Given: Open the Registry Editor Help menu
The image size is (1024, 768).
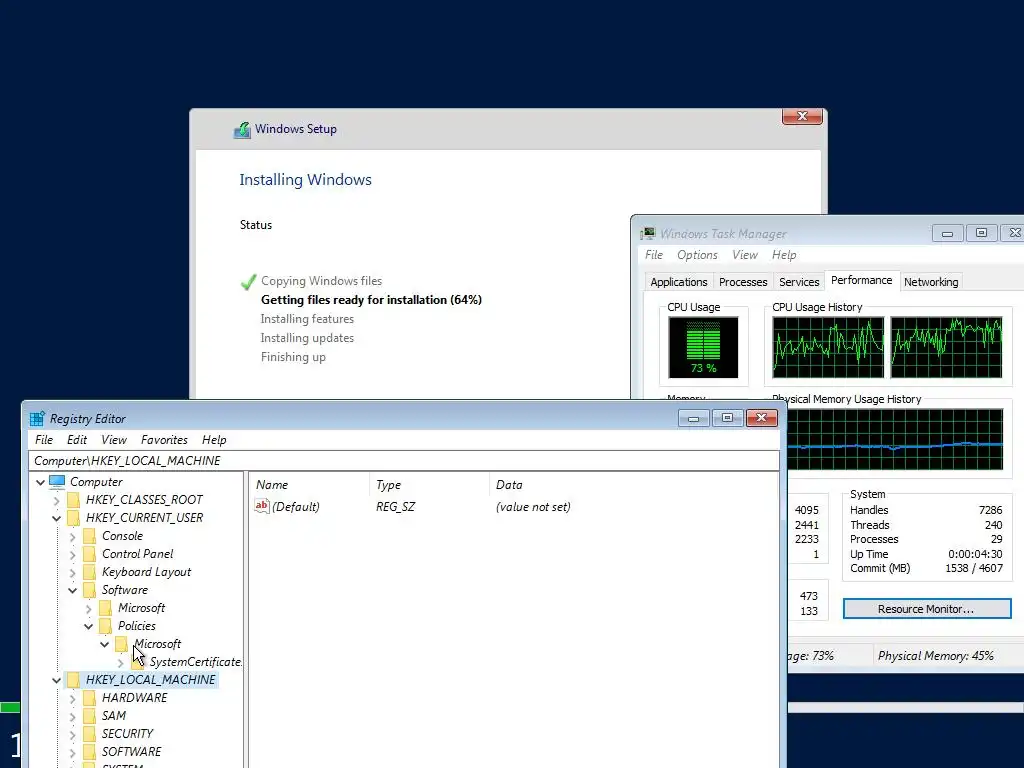Looking at the screenshot, I should pos(214,440).
